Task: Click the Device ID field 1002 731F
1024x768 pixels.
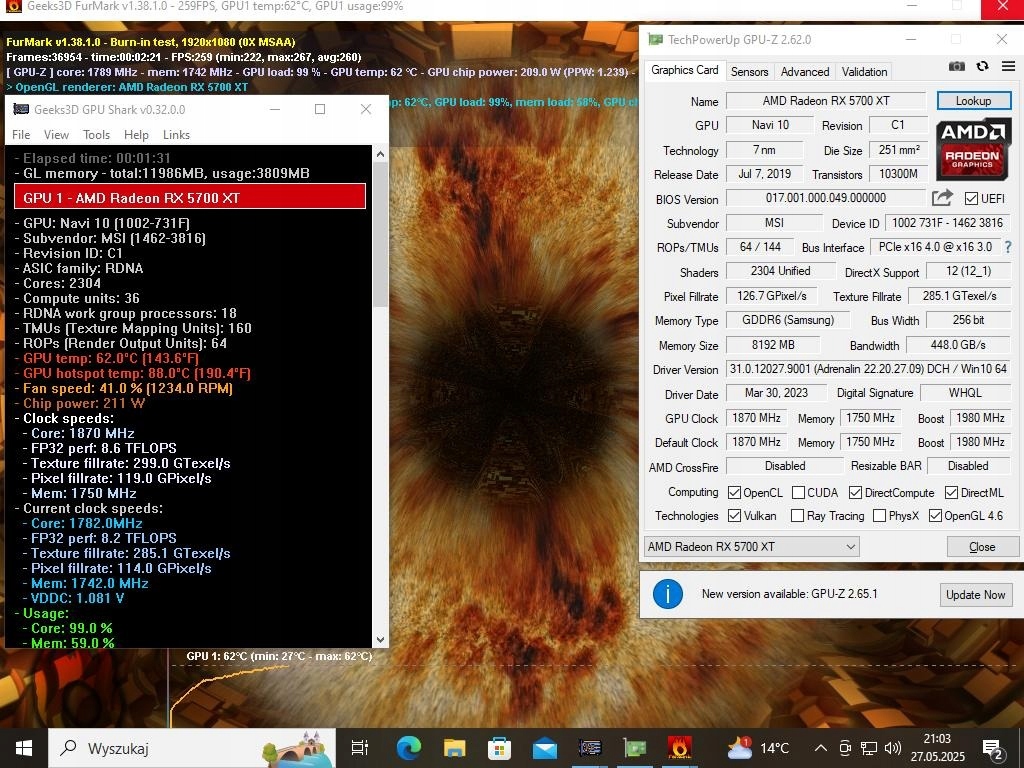Action: click(947, 223)
